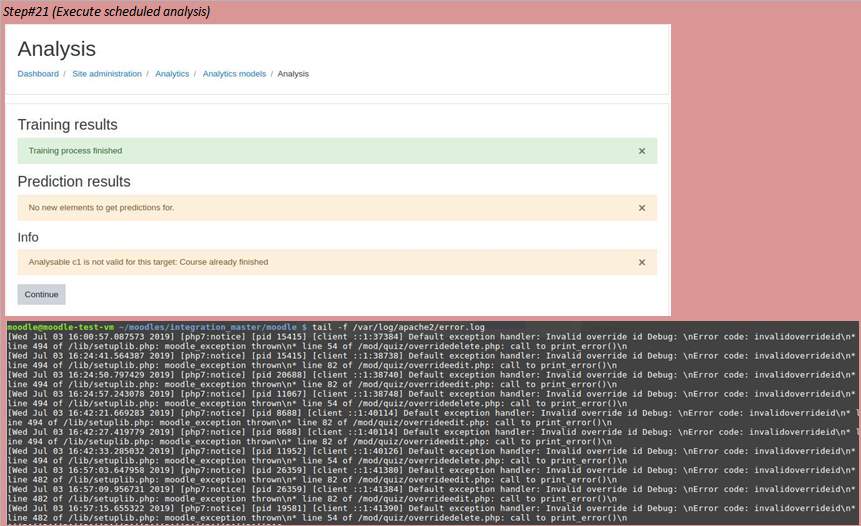
Task: Click the 'Info' section heading
Action: (x=28, y=237)
